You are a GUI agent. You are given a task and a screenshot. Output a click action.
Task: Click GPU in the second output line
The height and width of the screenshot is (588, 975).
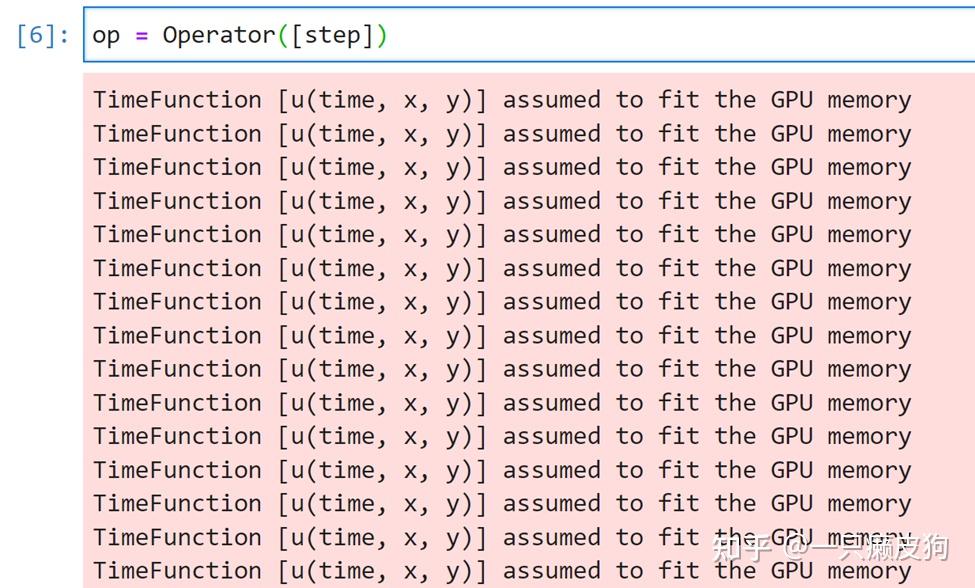791,134
